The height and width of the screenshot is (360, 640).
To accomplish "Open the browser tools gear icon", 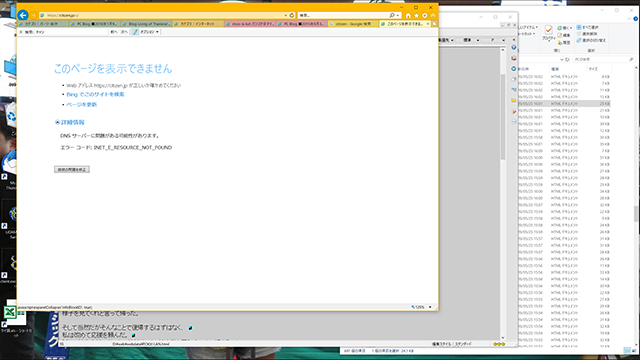I will click(424, 16).
